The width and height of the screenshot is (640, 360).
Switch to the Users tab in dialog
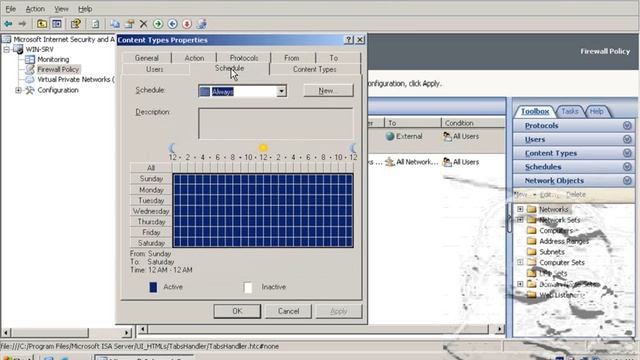[155, 69]
